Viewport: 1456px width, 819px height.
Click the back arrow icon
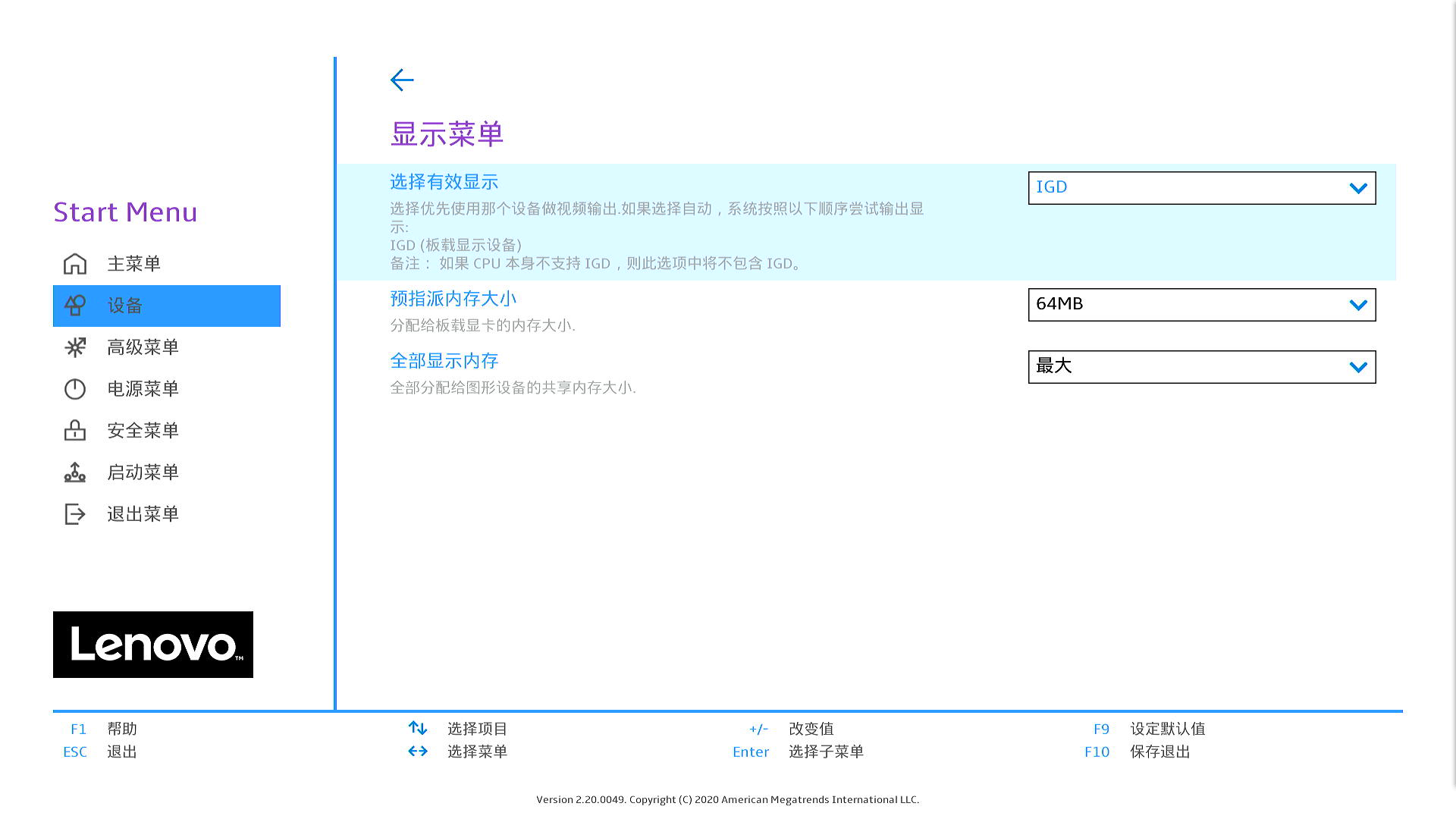point(402,80)
